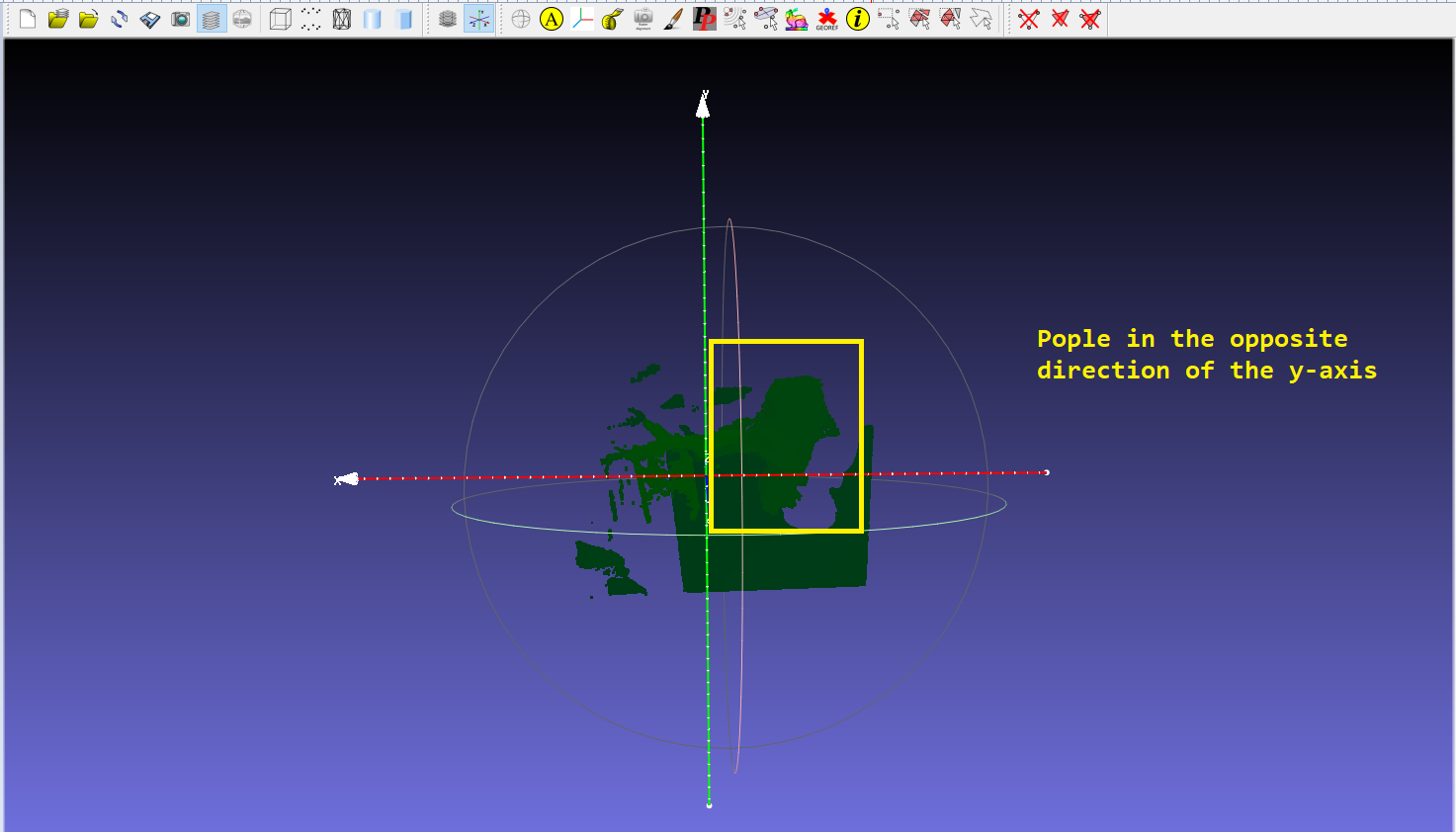The image size is (1456, 833).
Task: Select vertices with the rectangle selection tool
Action: coord(888,19)
